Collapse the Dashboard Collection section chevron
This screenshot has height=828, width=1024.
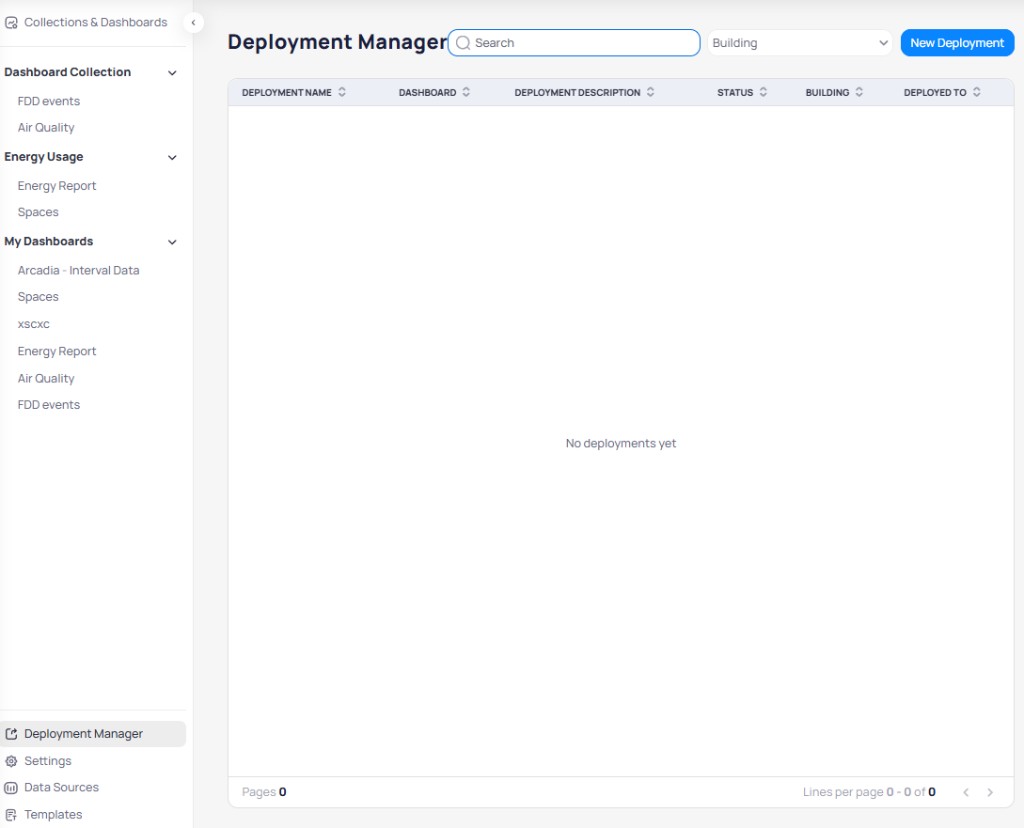tap(172, 72)
